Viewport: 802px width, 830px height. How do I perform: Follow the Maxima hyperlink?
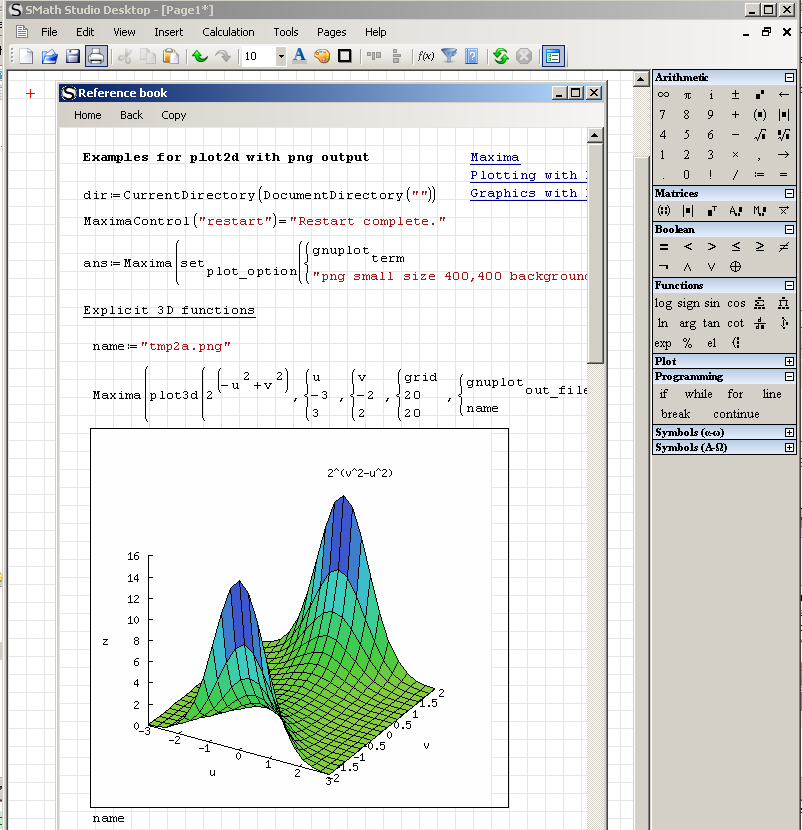pyautogui.click(x=494, y=157)
